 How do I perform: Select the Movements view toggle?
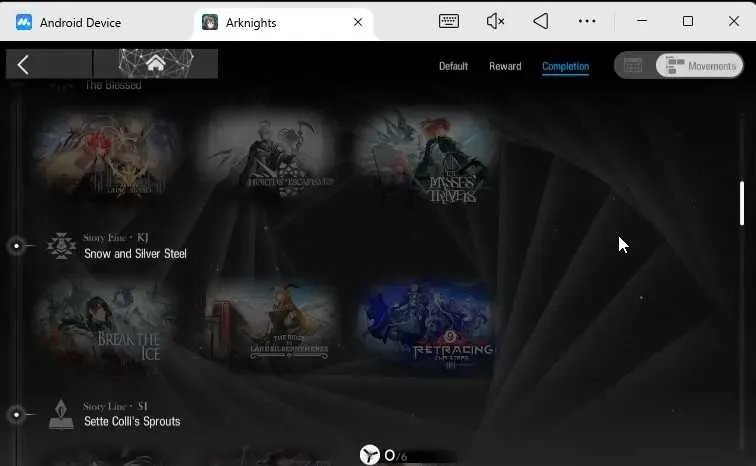click(x=700, y=66)
